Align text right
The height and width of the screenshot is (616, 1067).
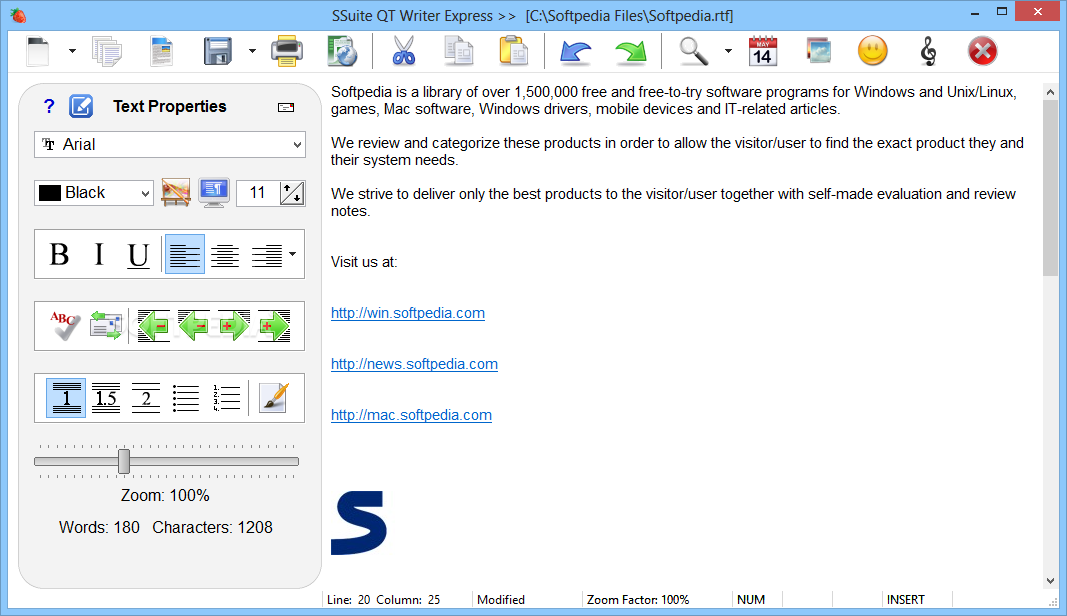tap(267, 255)
